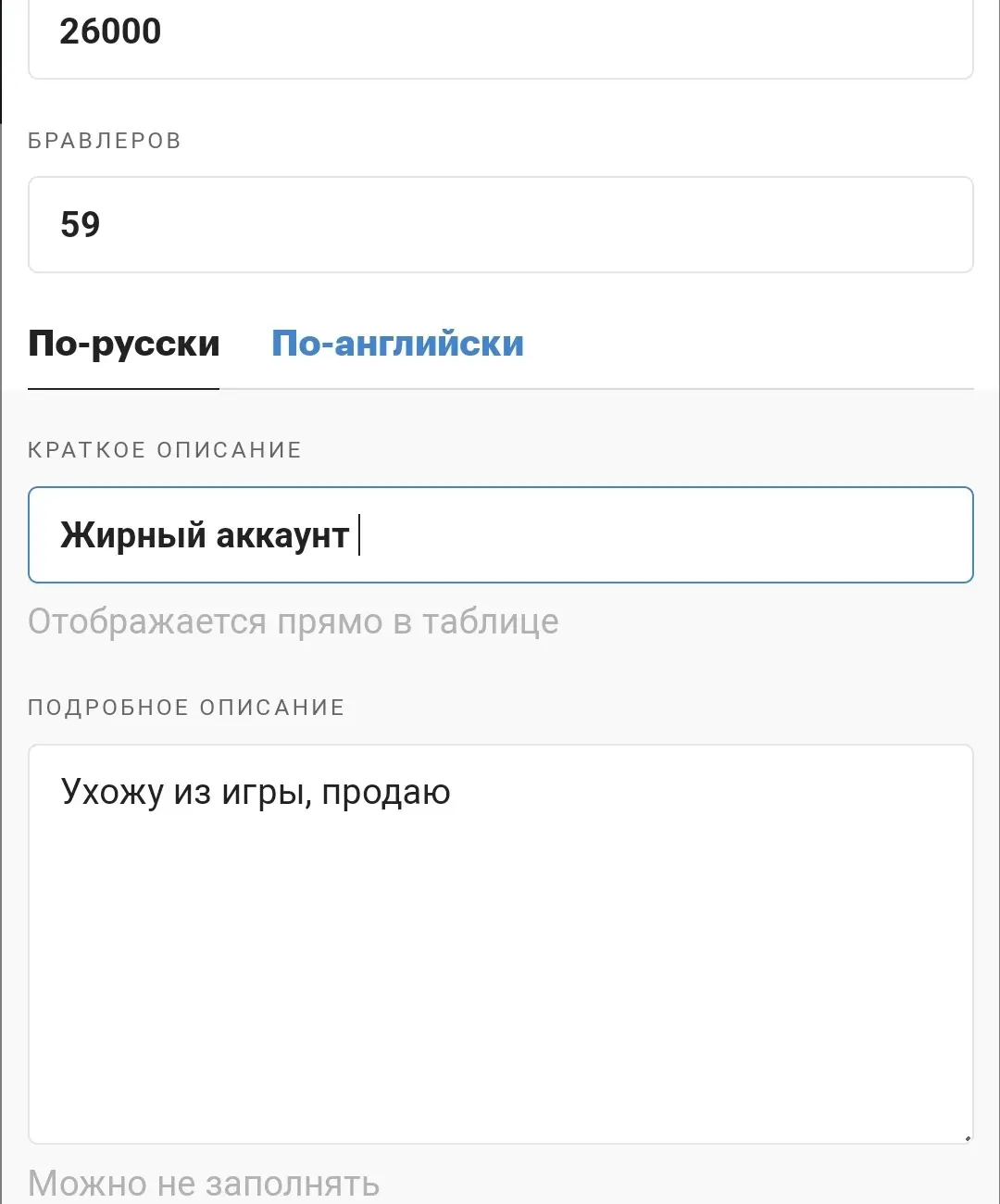Click hint text Отображается прямо в таблице

pos(294,621)
